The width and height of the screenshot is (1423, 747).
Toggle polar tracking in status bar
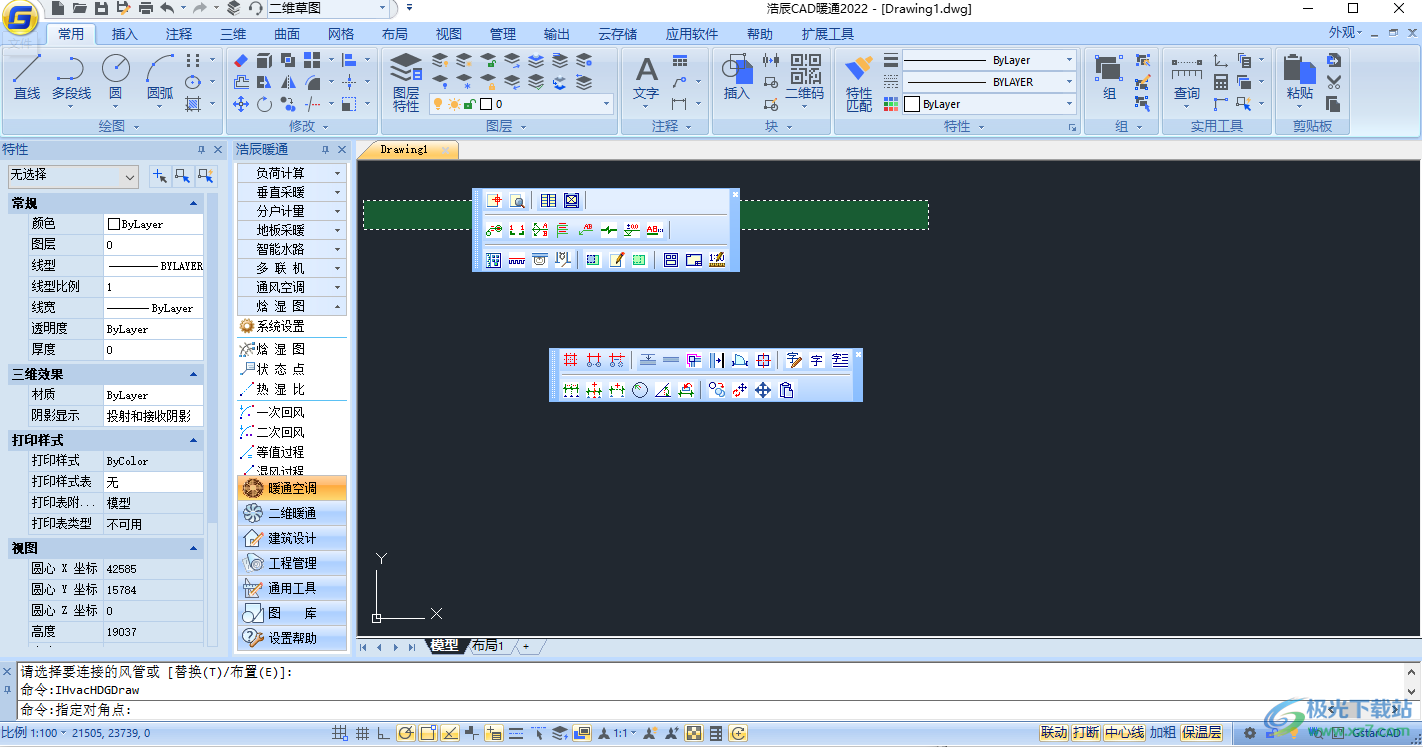[x=406, y=733]
